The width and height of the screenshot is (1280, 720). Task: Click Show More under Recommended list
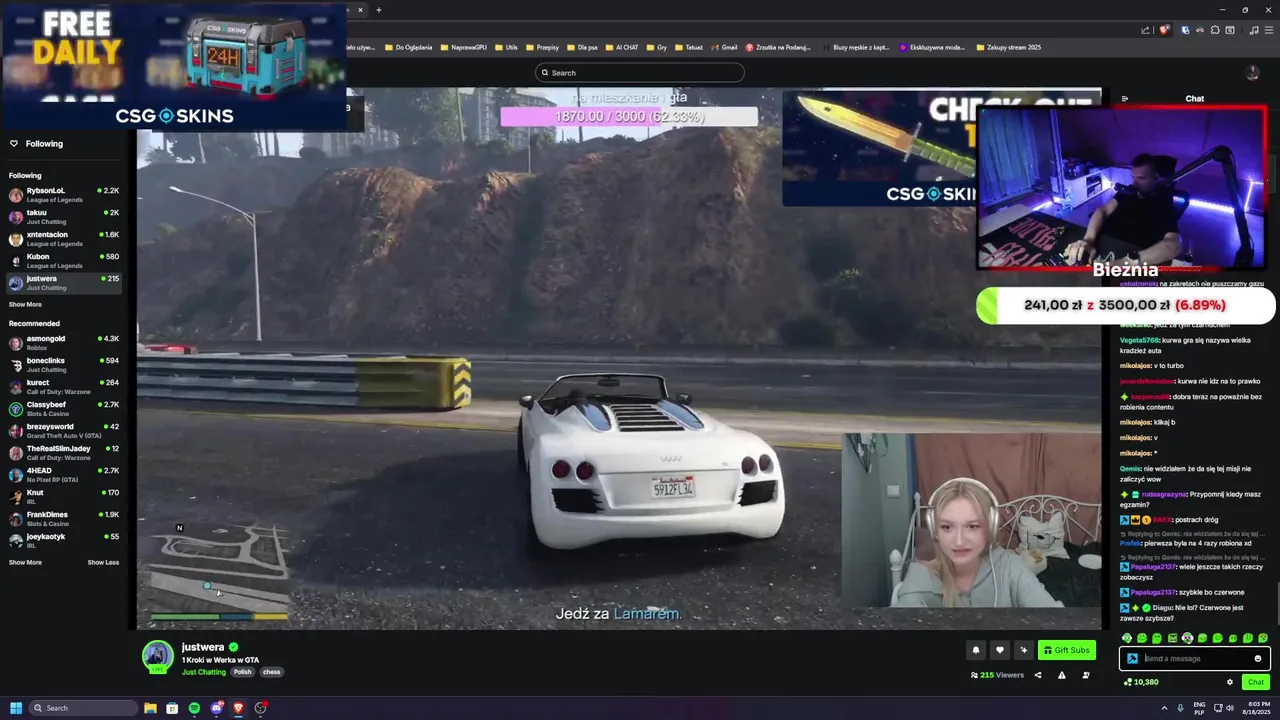25,562
